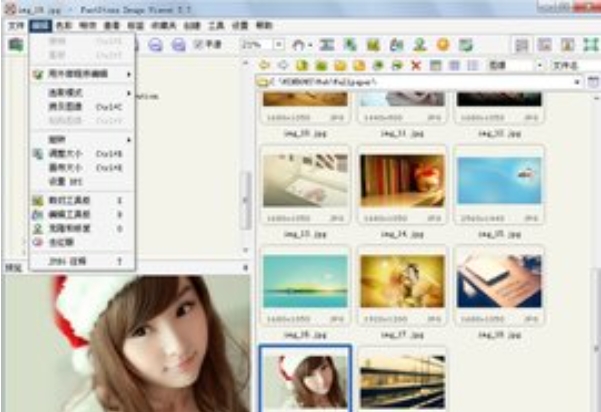Choose 调整大小 (Resize) in Edit menu

tap(82, 154)
